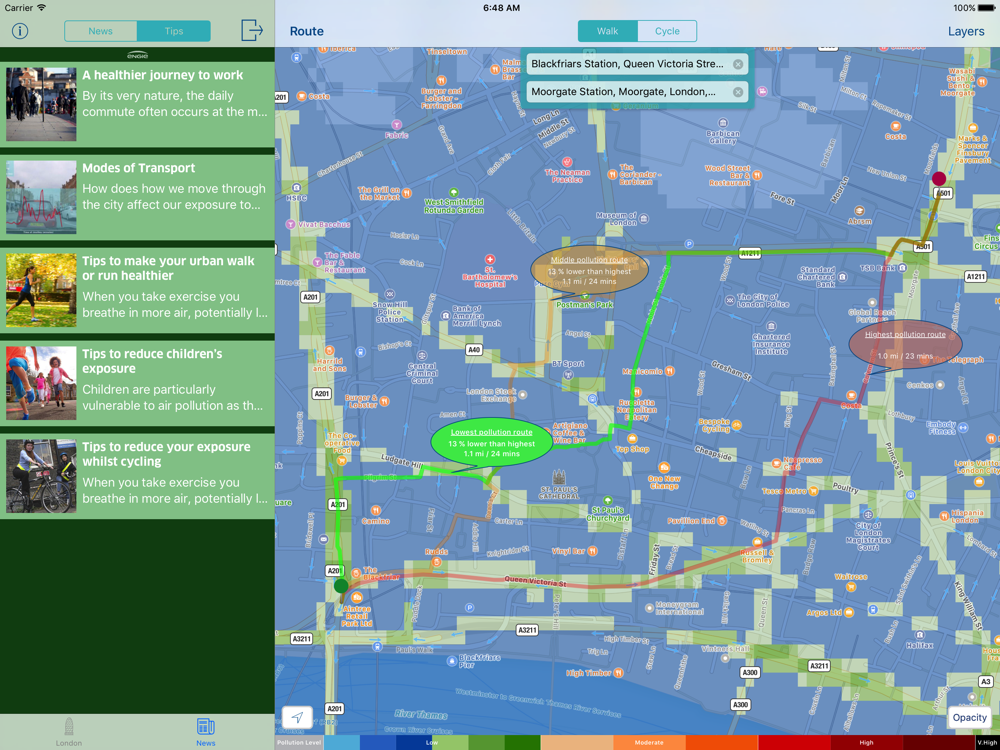Tap the Lowest pollution route bubble
This screenshot has height=750, width=1000.
pyautogui.click(x=492, y=443)
